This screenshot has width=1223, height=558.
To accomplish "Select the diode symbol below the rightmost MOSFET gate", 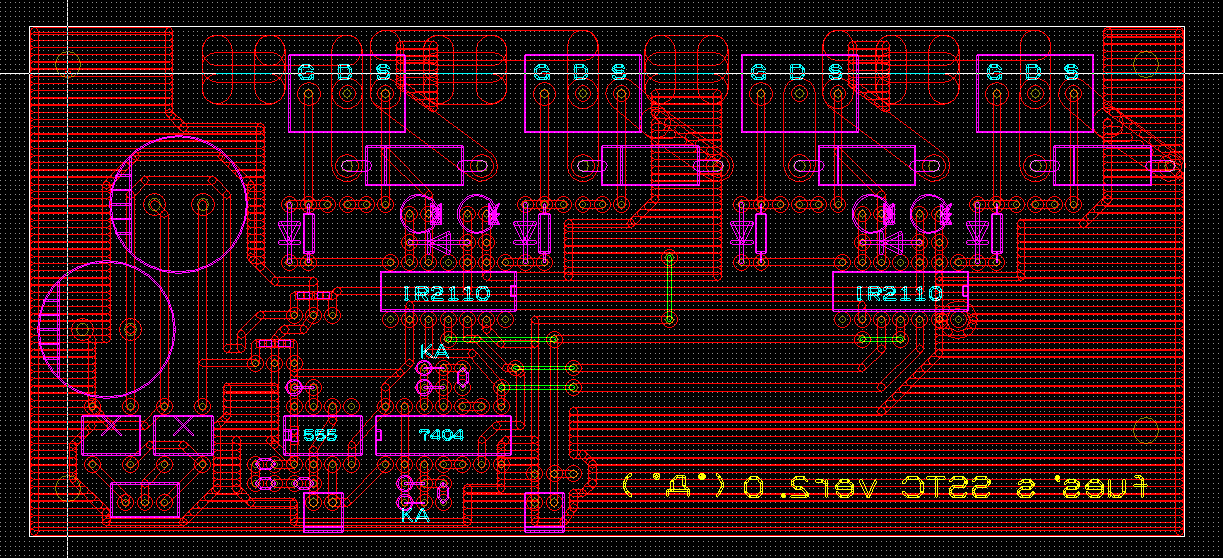I will pos(977,233).
